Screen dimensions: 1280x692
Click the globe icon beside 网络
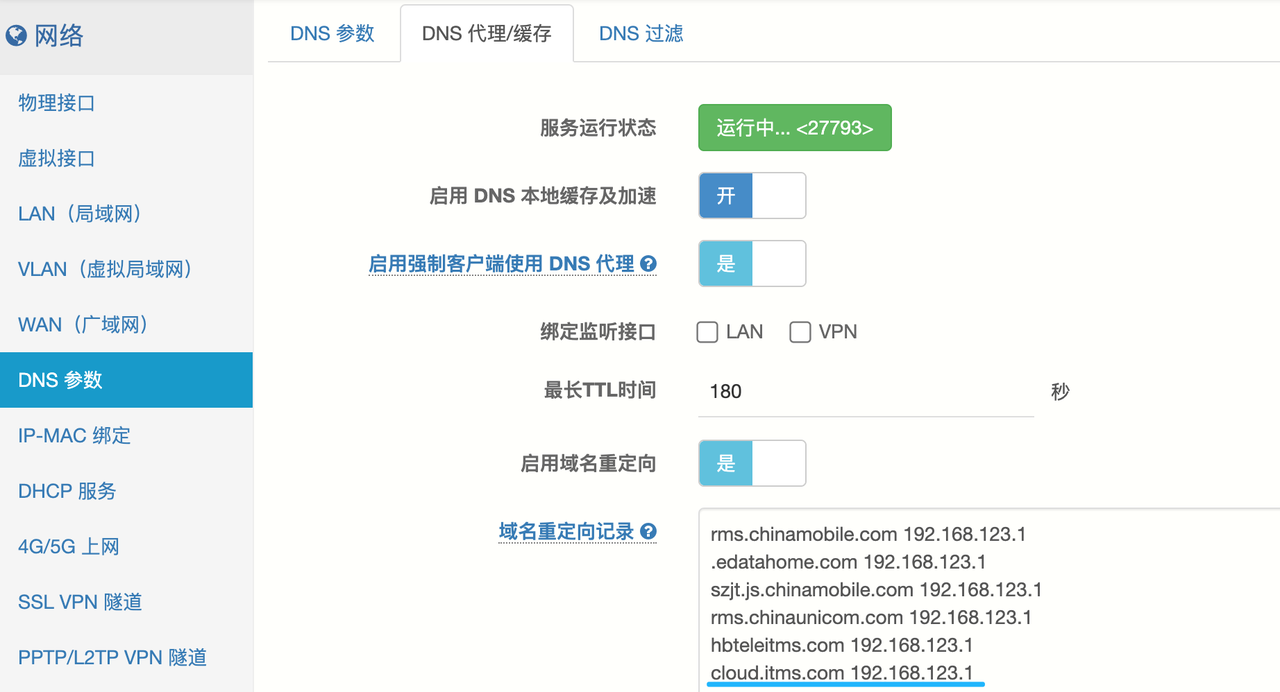click(x=16, y=37)
